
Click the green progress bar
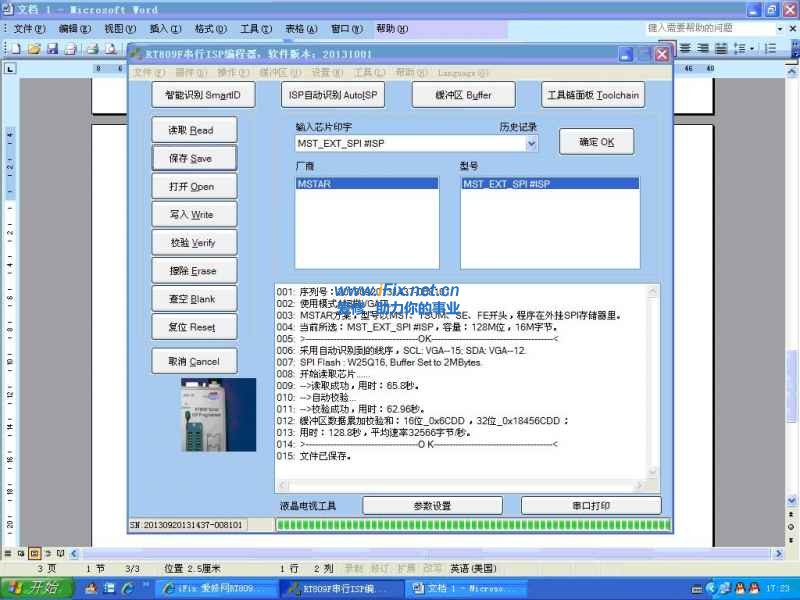tap(470, 524)
